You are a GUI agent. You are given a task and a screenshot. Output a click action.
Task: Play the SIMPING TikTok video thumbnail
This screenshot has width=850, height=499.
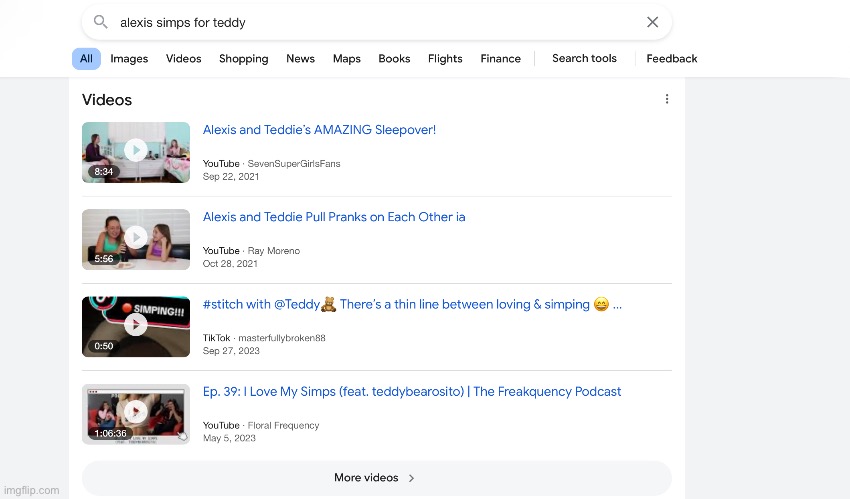[x=136, y=326]
